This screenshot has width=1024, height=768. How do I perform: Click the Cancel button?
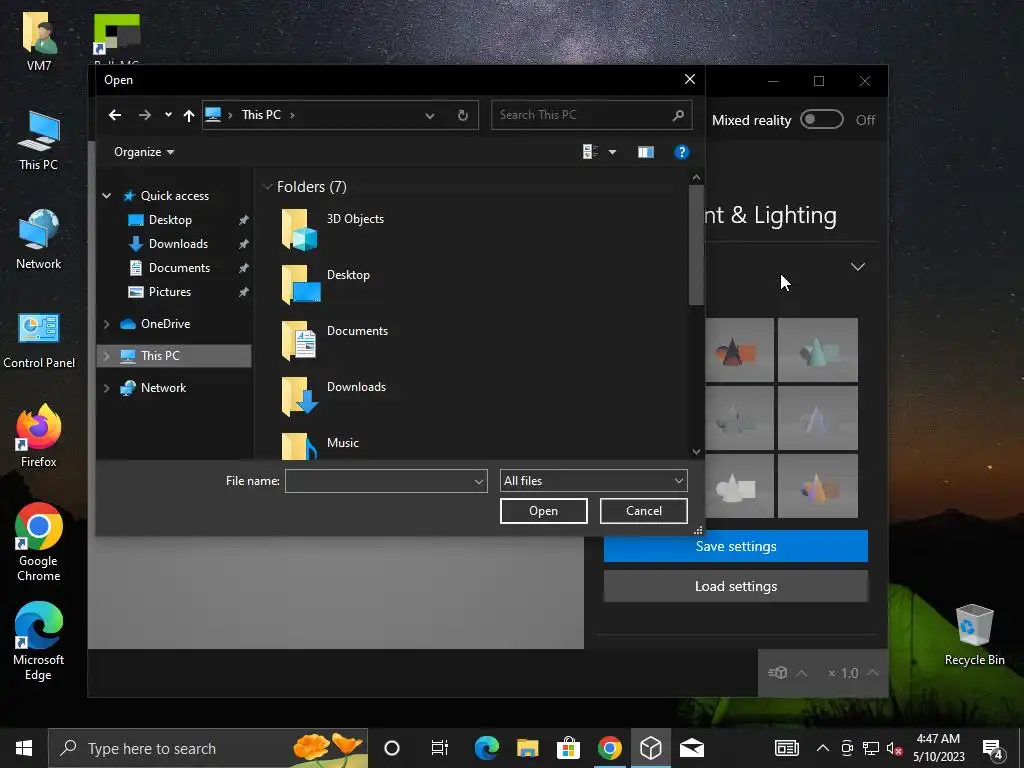click(643, 511)
